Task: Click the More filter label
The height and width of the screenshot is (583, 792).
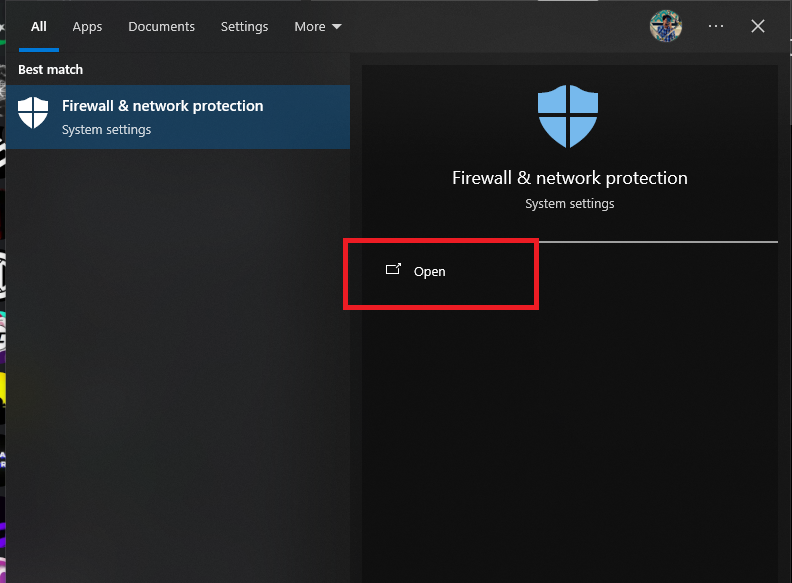Action: coord(309,27)
